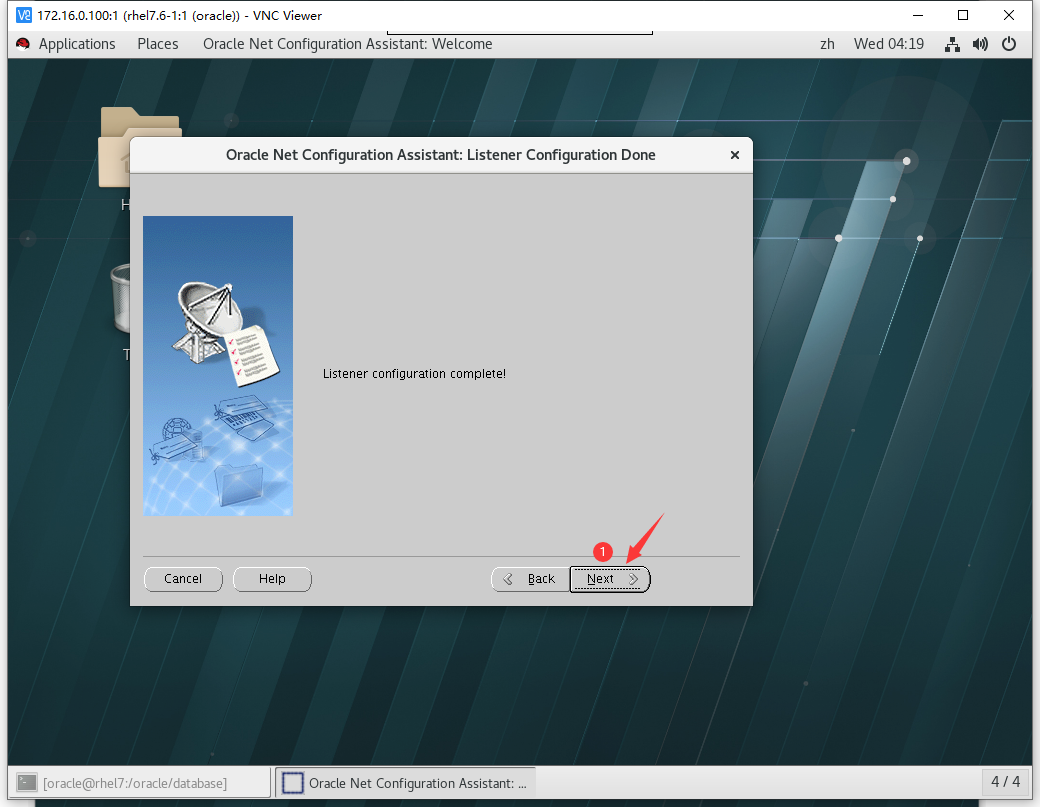Image resolution: width=1040 pixels, height=807 pixels.
Task: Open the clock showing Wed 04:19
Action: click(889, 44)
